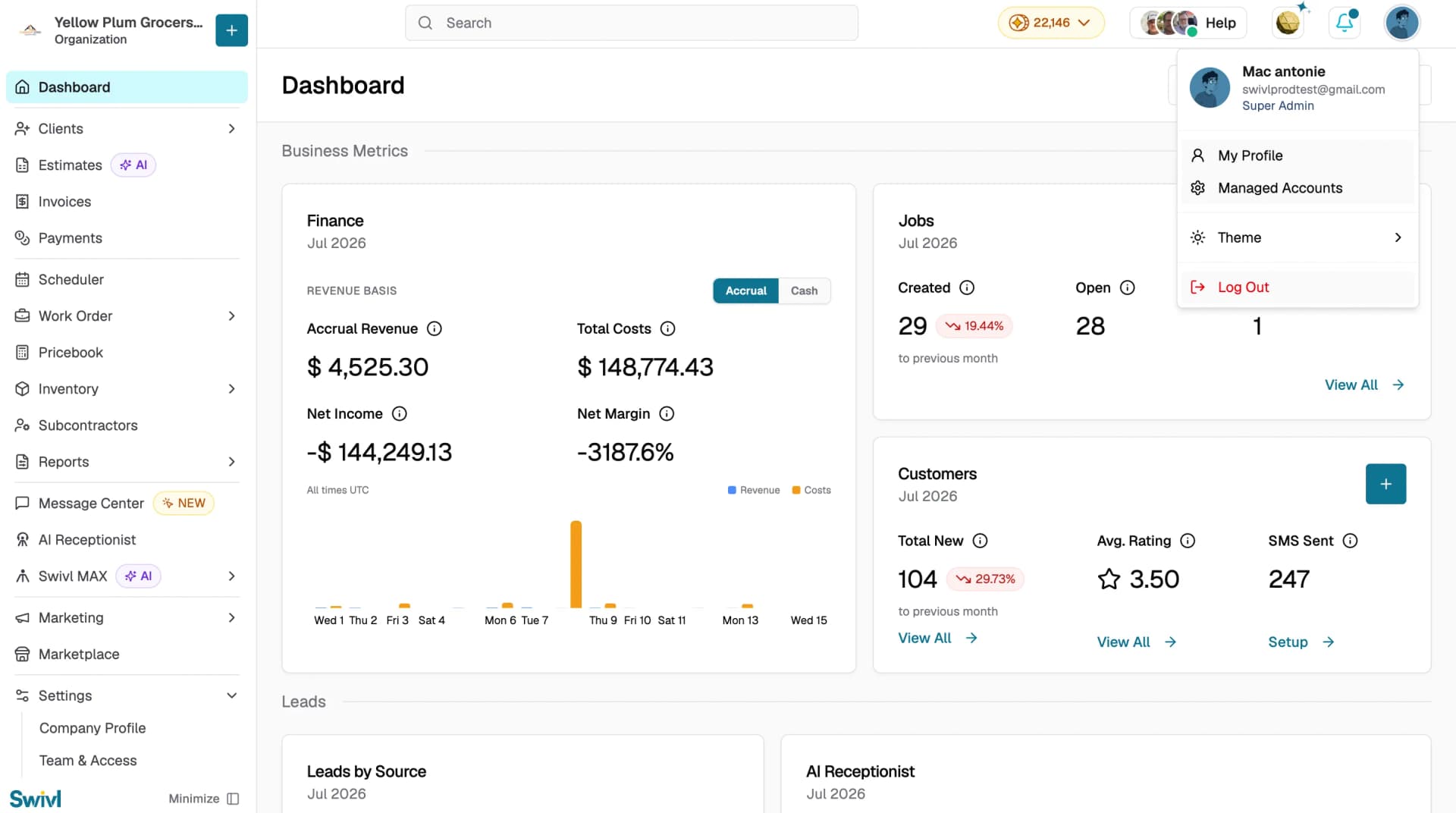
Task: Open the gold coin rewards icon
Action: click(x=1288, y=23)
